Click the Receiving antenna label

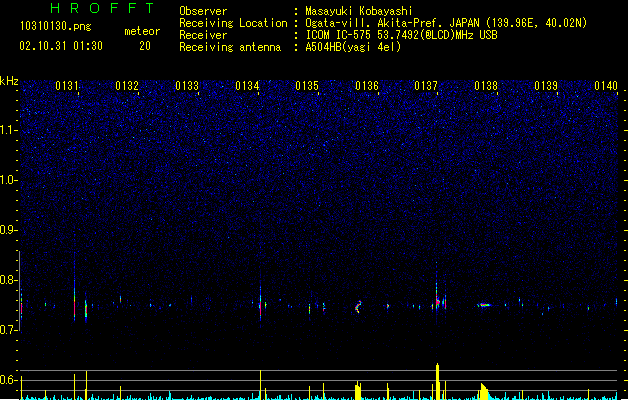point(230,47)
